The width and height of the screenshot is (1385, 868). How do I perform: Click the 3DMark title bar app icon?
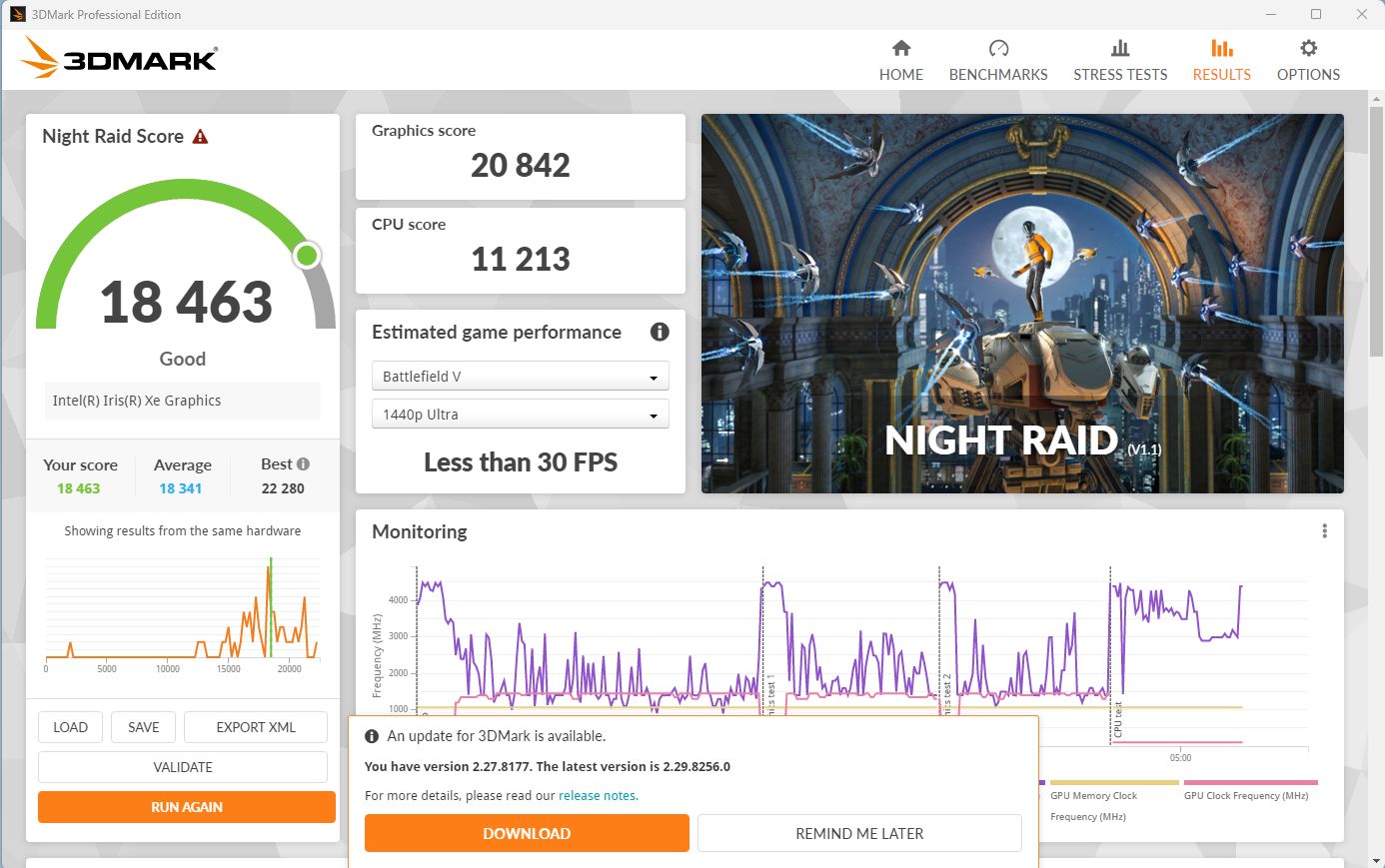17,14
